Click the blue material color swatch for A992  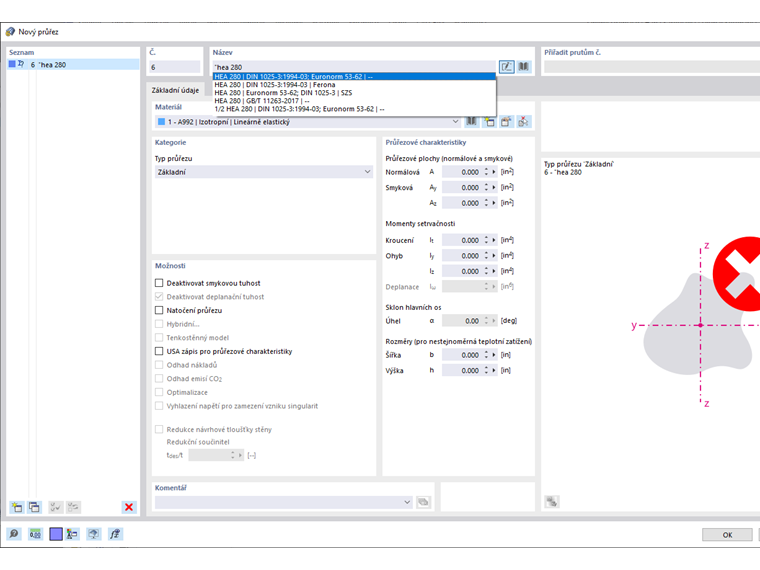(x=161, y=122)
